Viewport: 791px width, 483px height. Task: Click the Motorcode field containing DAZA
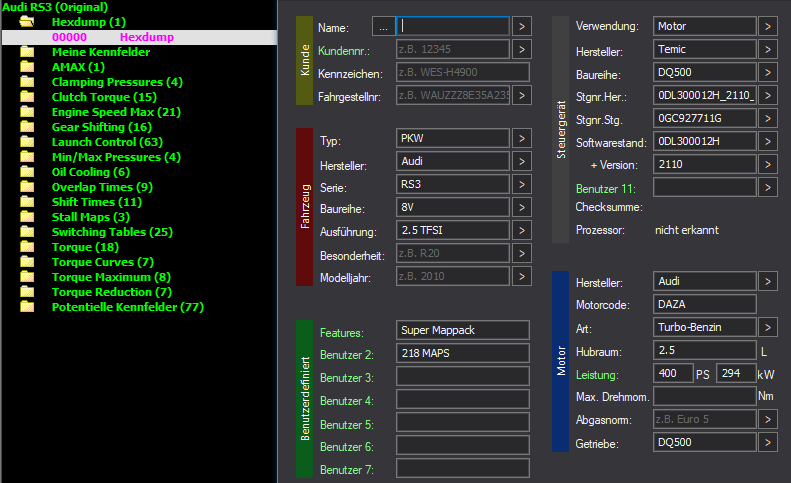click(705, 304)
